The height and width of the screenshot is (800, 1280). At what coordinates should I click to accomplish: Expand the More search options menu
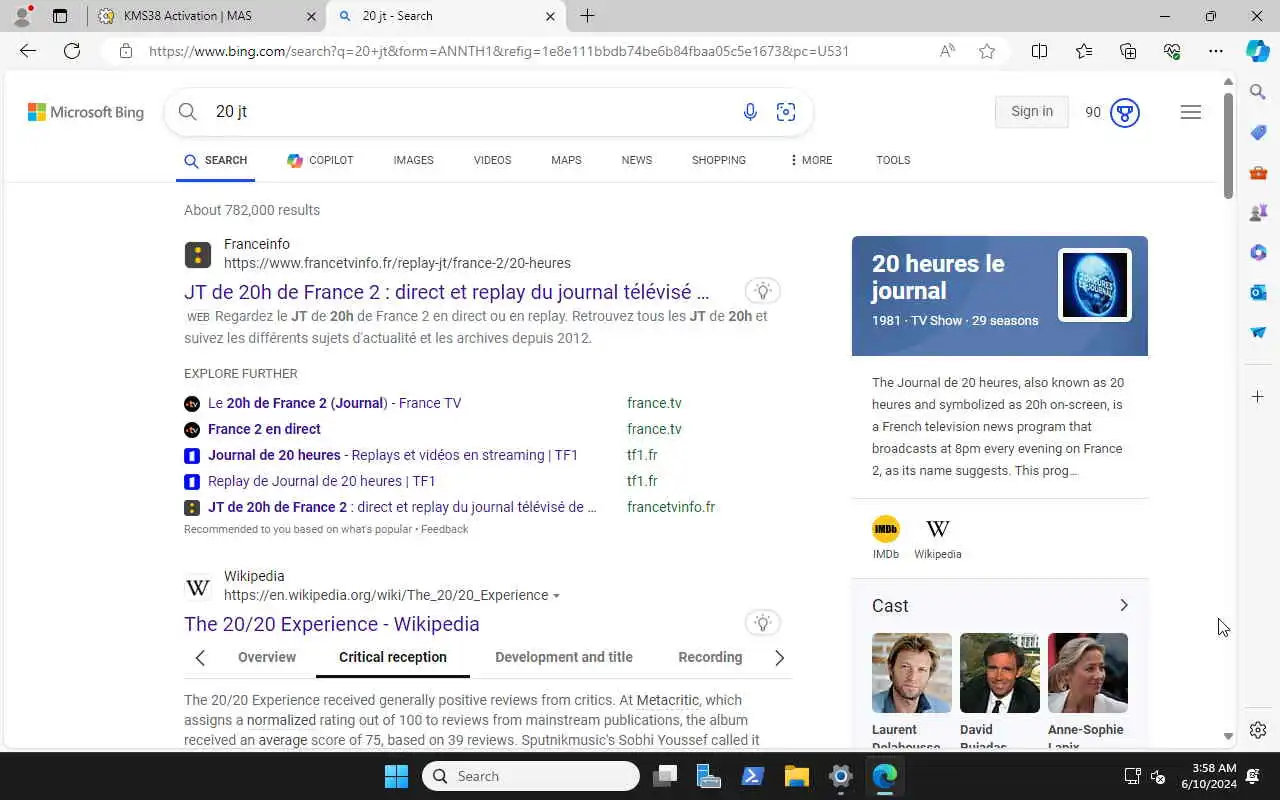[x=811, y=160]
